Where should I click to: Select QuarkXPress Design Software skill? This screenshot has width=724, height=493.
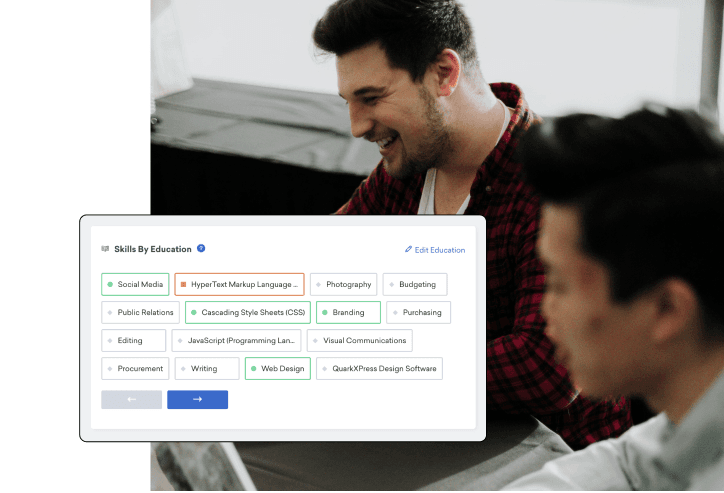(x=379, y=369)
